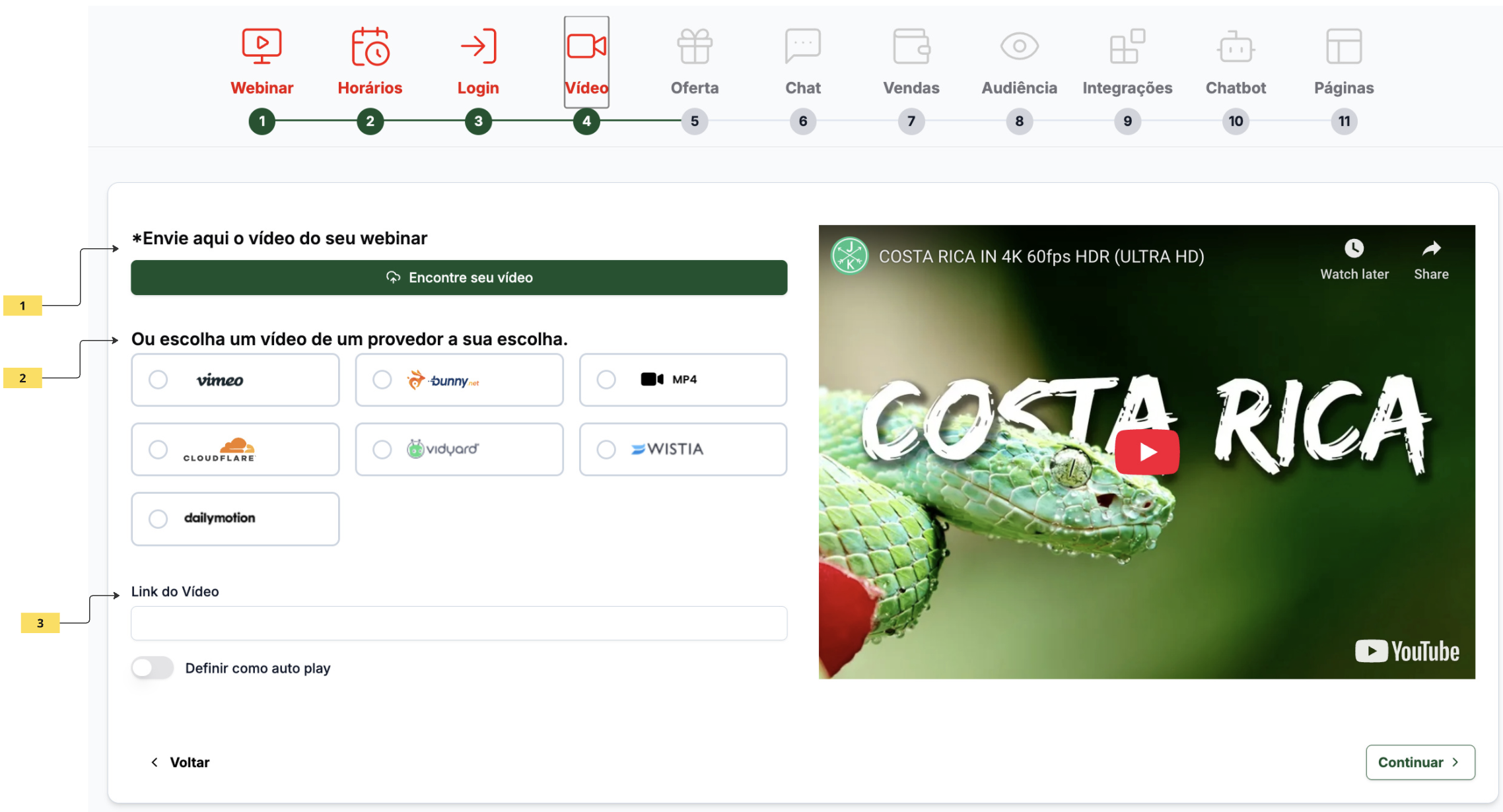1503x812 pixels.
Task: Go to Horários calendar icon
Action: point(370,46)
